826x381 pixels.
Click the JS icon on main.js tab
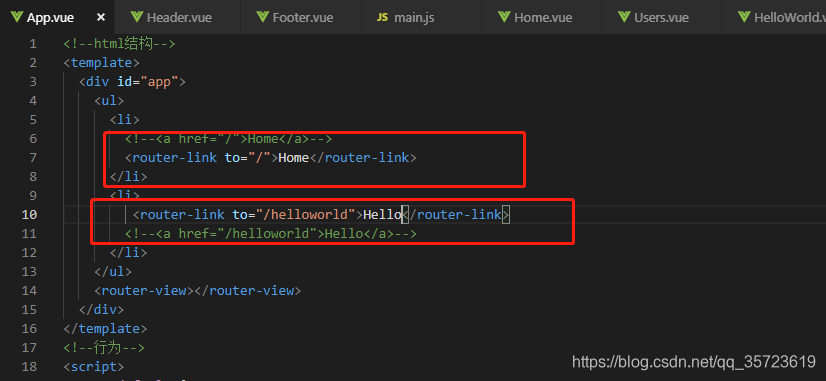tap(382, 17)
